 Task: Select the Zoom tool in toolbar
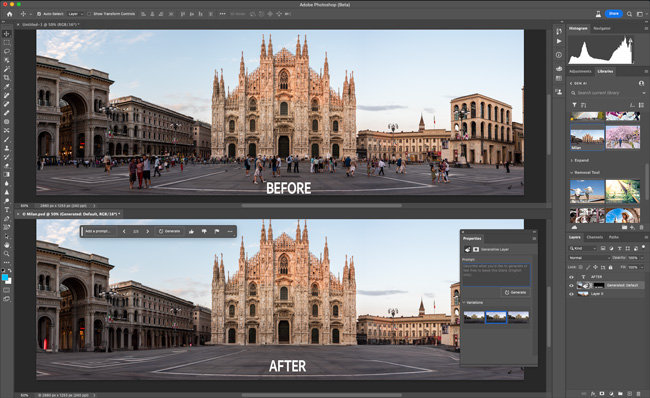pyautogui.click(x=7, y=253)
